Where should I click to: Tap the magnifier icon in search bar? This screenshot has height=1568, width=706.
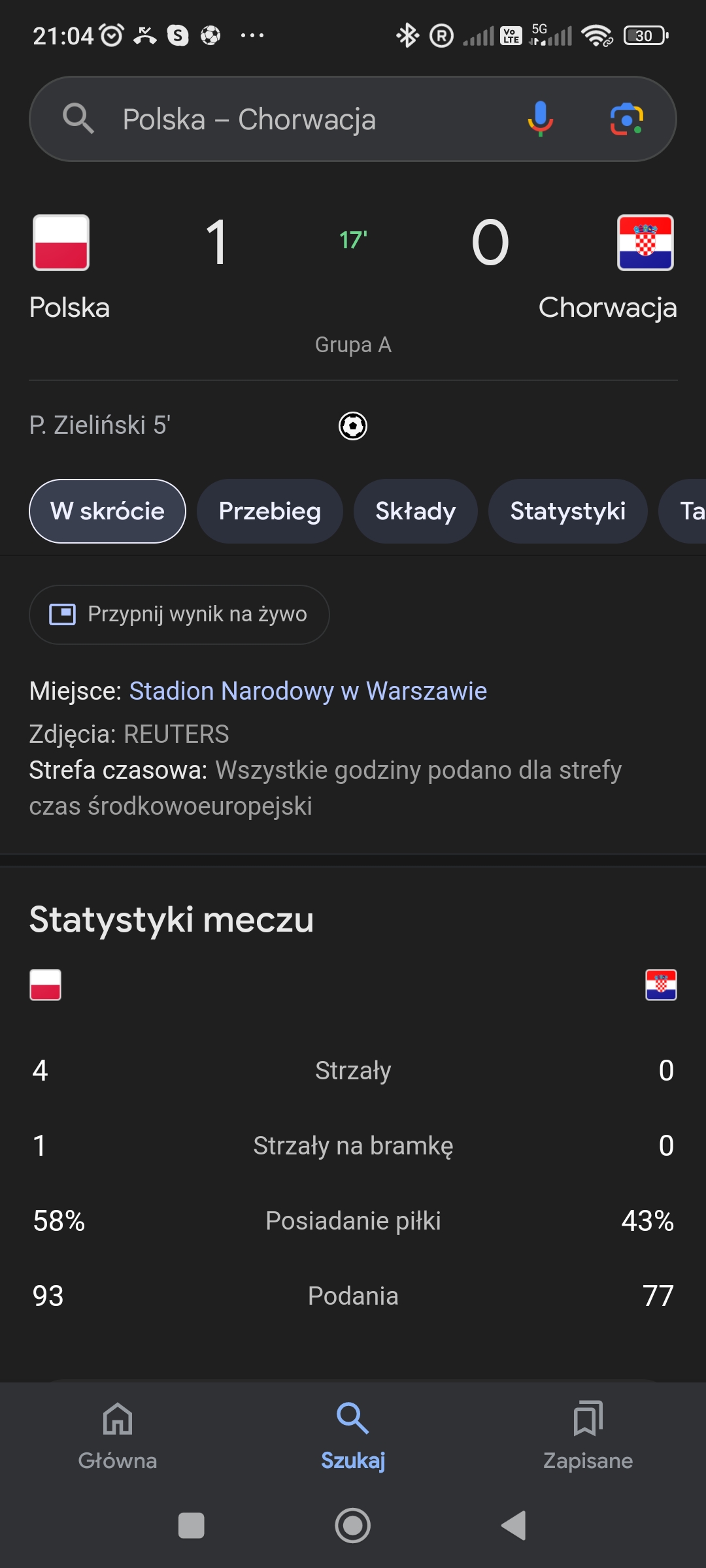(78, 119)
